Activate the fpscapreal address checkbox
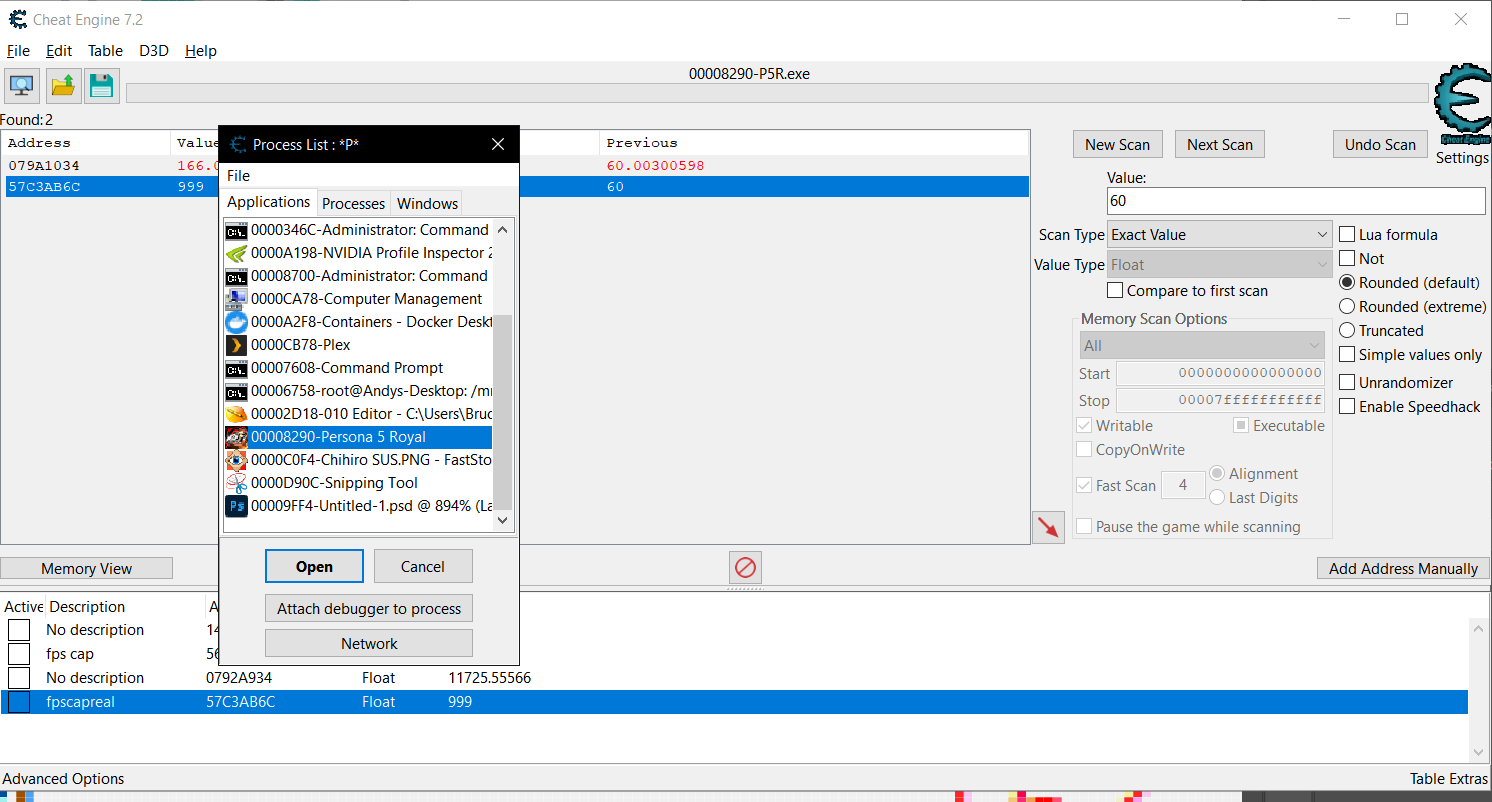Viewport: 1492px width, 802px height. click(19, 702)
